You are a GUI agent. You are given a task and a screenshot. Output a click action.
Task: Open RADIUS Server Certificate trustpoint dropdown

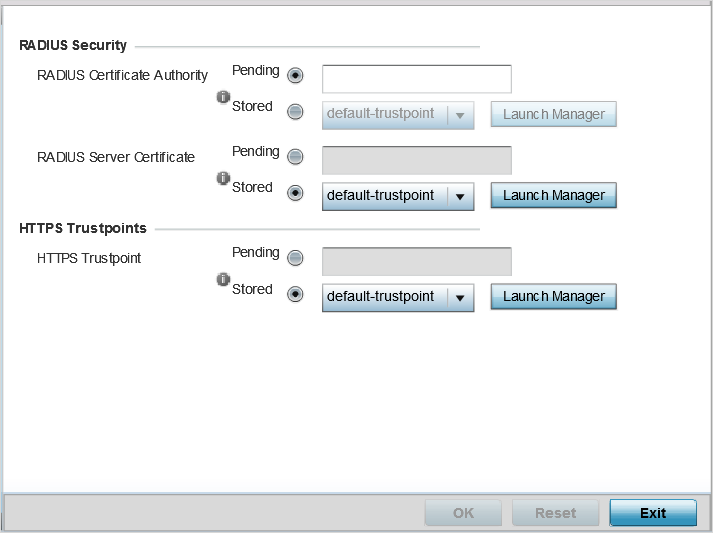tap(398, 196)
